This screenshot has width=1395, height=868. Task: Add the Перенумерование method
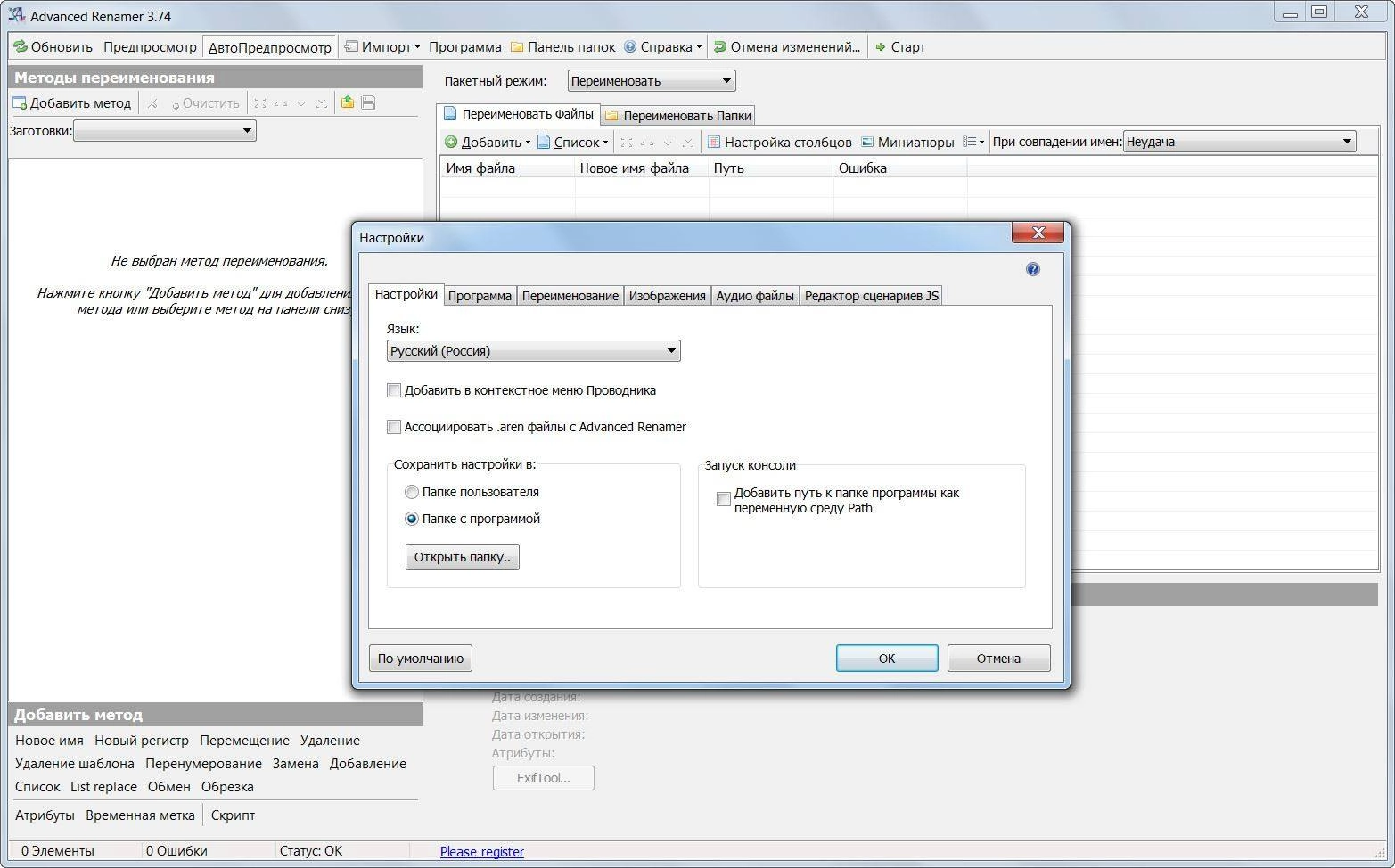tap(203, 764)
